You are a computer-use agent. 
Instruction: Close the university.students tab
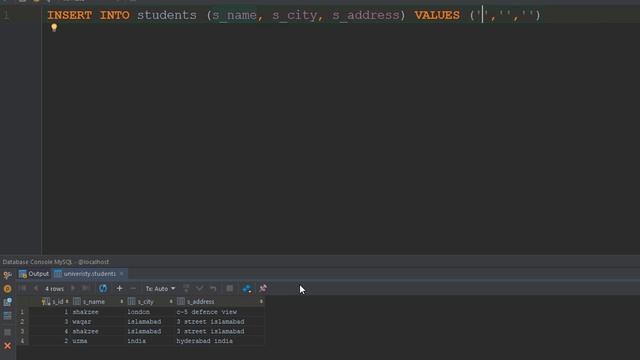(x=122, y=274)
